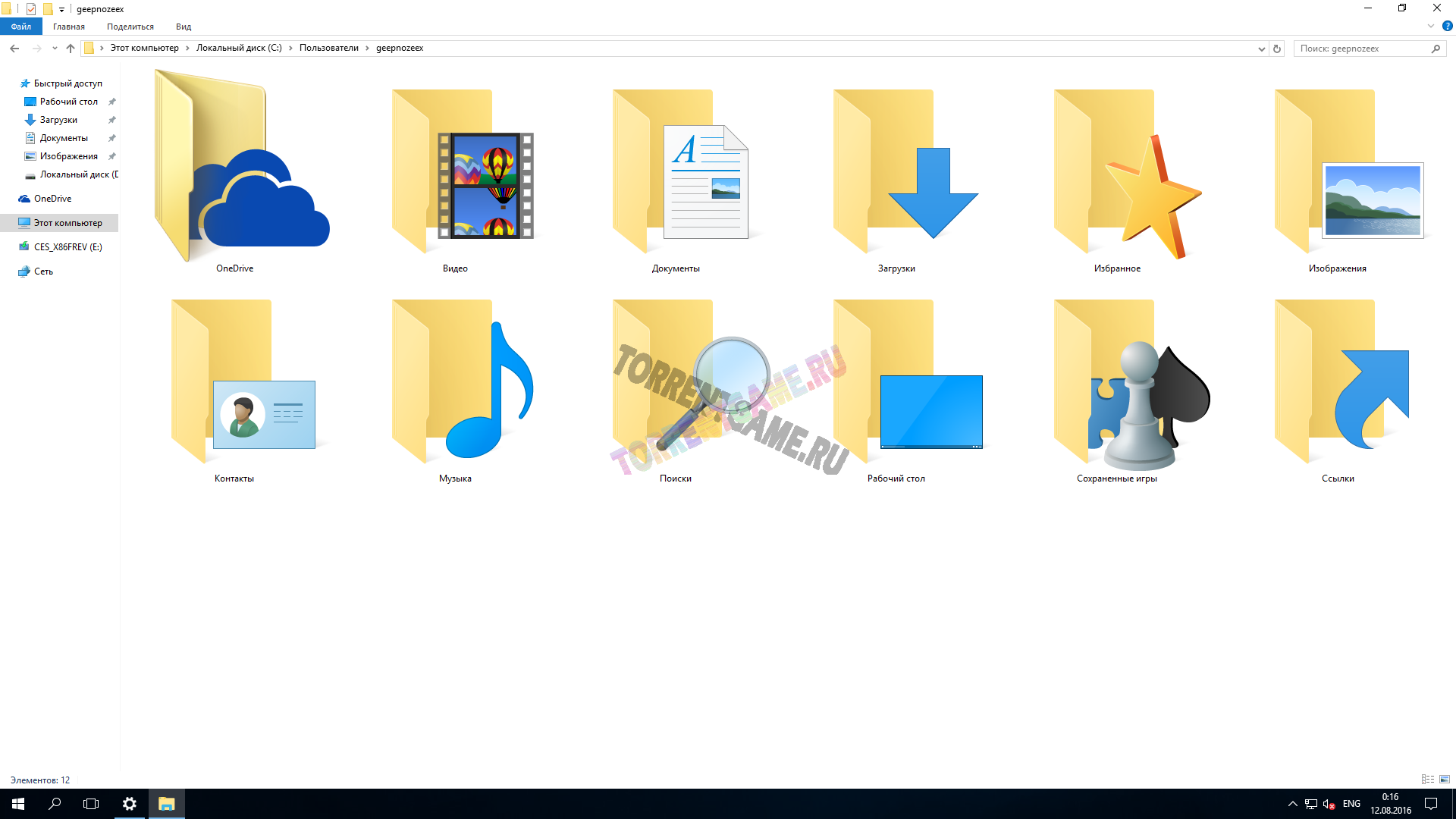This screenshot has width=1456, height=819.
Task: Open recent locations dropdown arrow
Action: click(x=55, y=49)
